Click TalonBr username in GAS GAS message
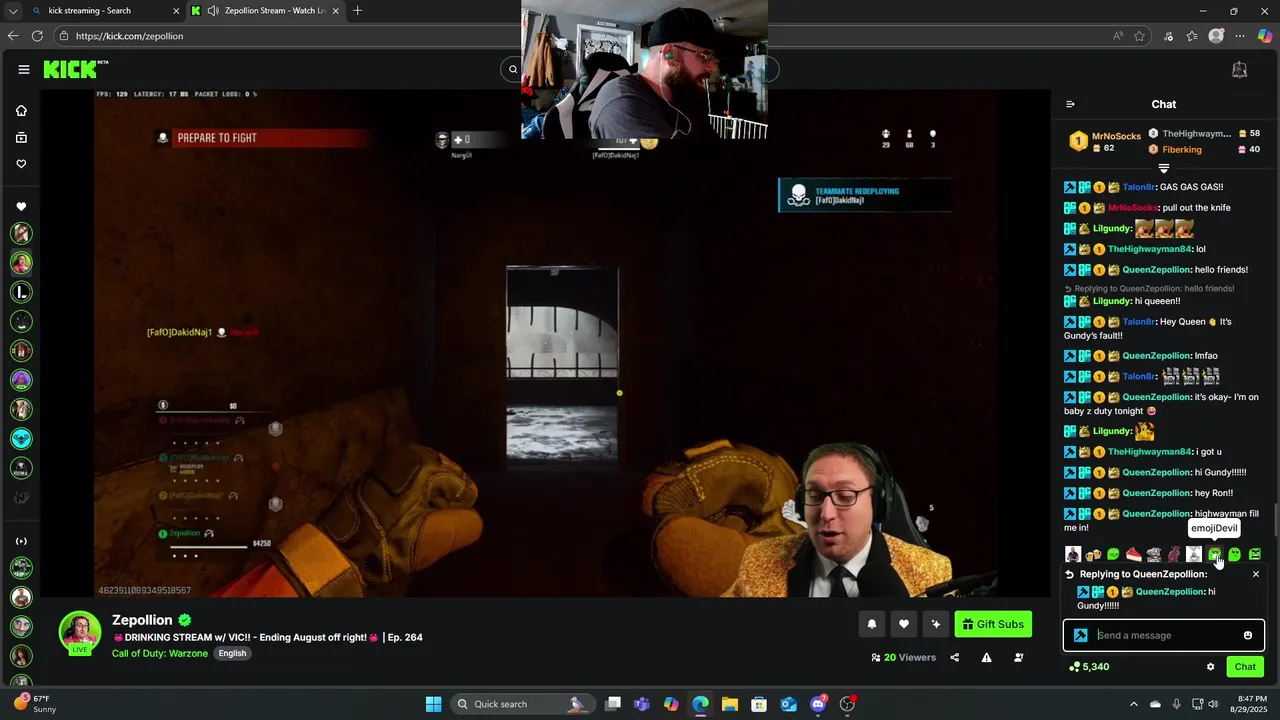 [1139, 187]
